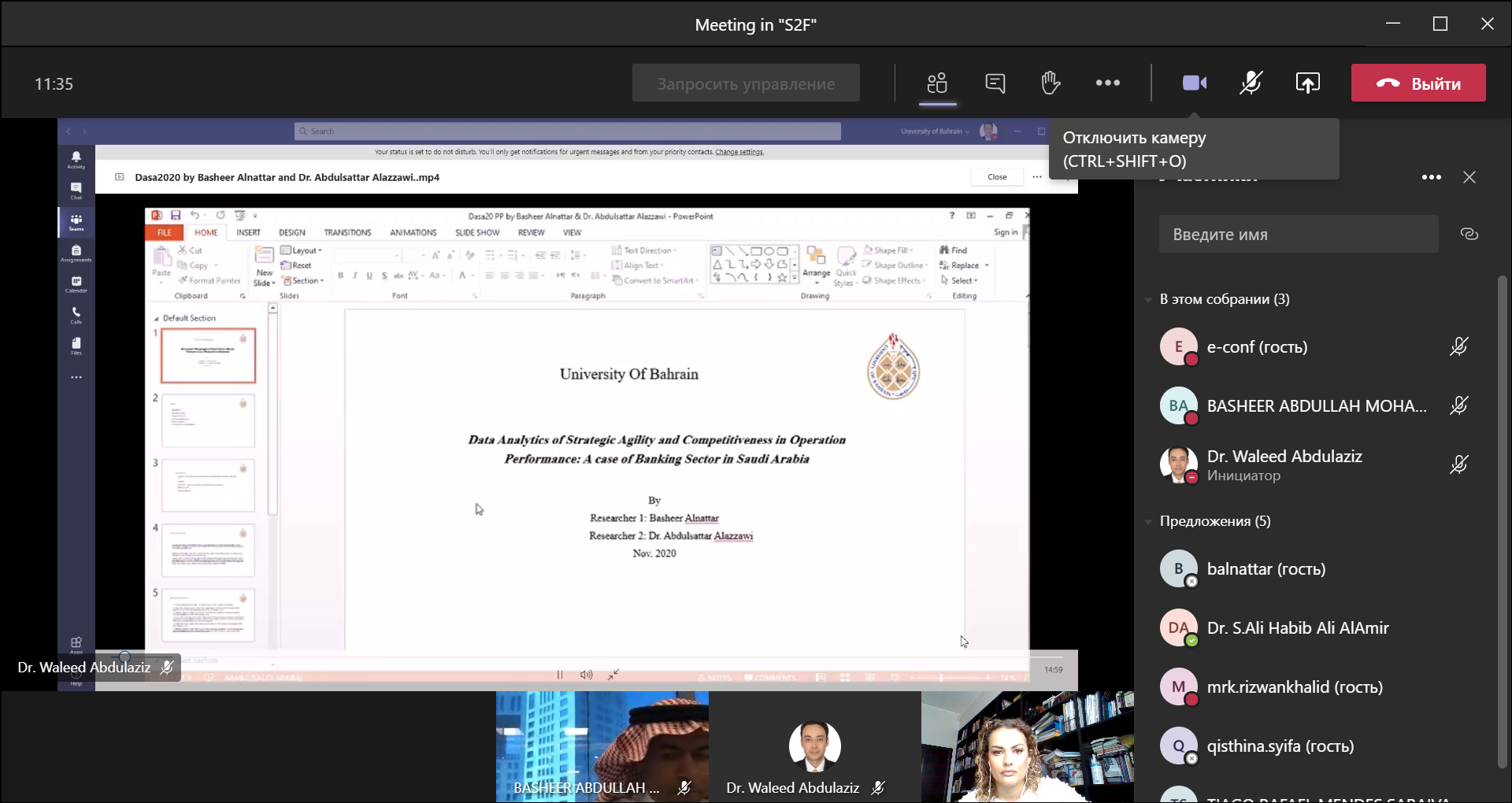Screen dimensions: 1512x803
Task: Click the video volume icon
Action: (x=586, y=675)
